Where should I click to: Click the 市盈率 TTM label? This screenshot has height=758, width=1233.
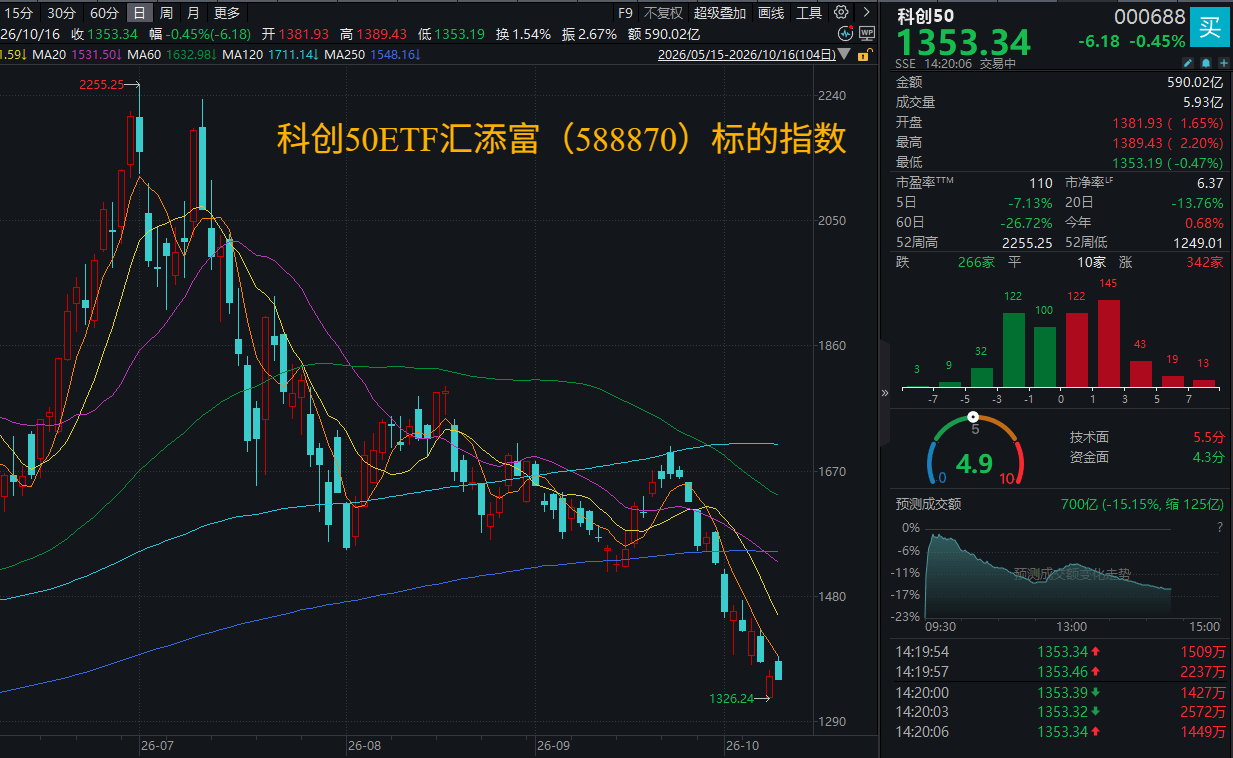point(923,182)
